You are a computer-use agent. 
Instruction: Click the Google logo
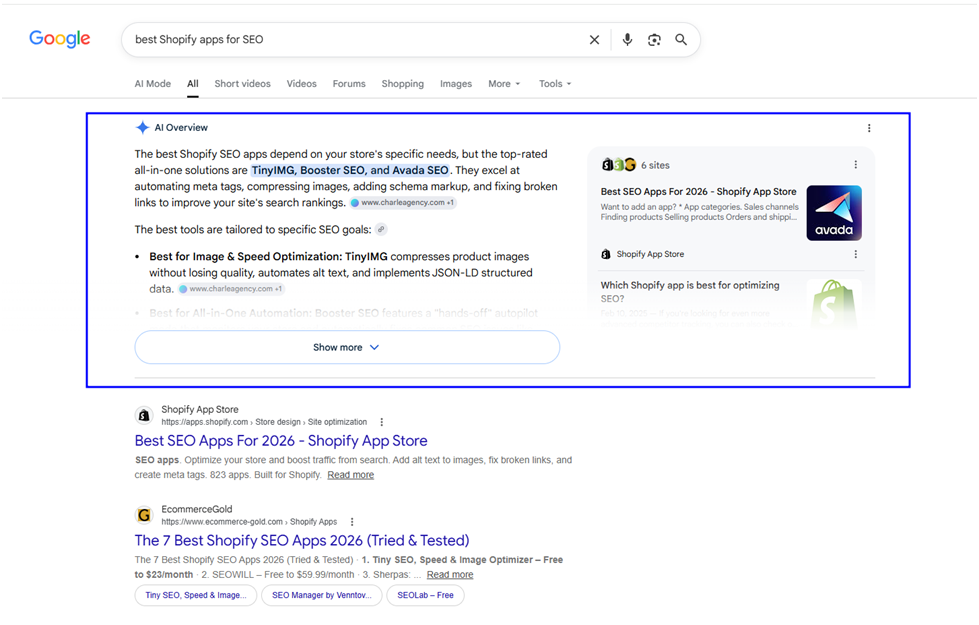(59, 39)
